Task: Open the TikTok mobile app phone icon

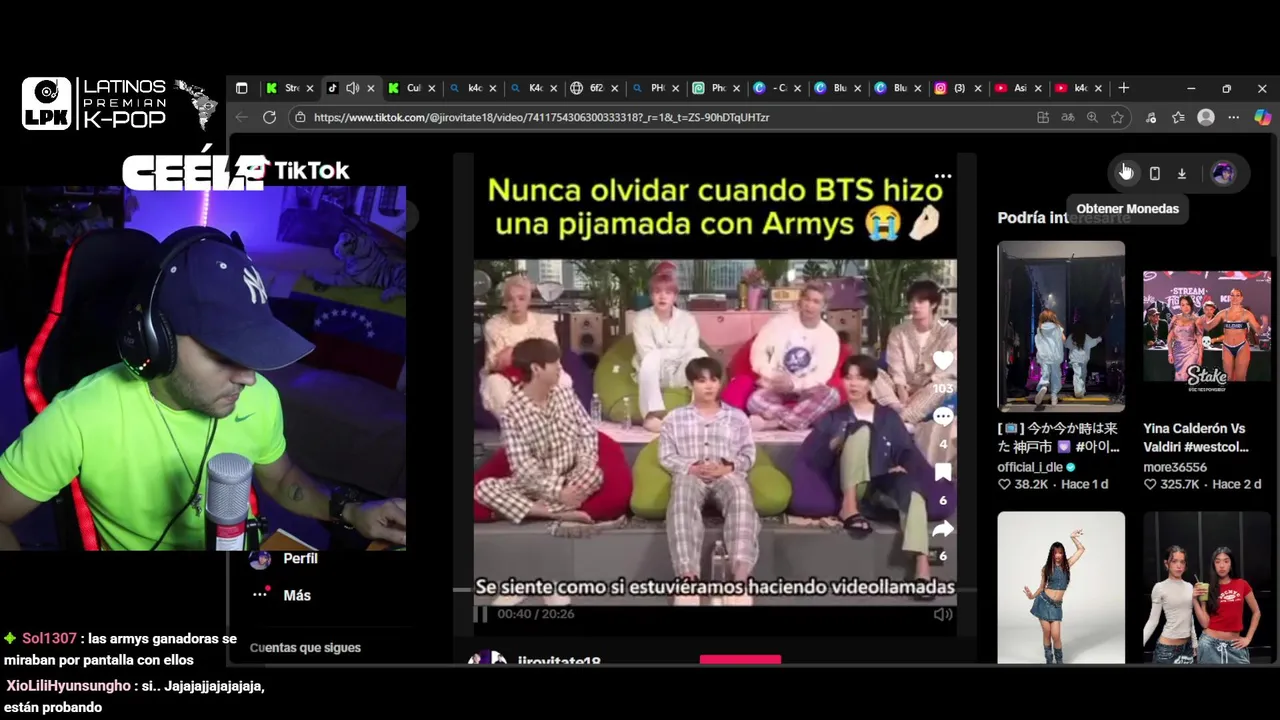Action: (1154, 173)
